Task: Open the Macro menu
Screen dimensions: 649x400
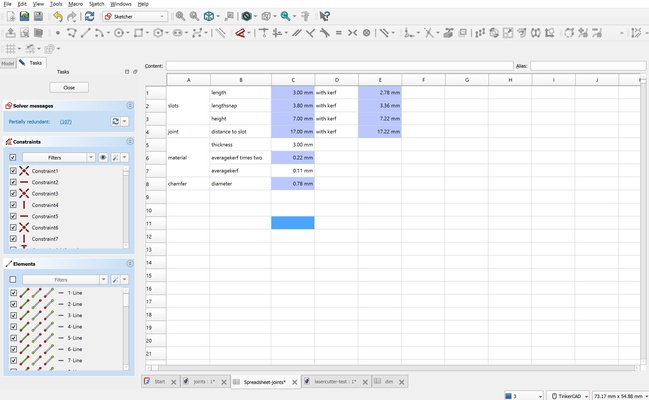Action: (x=75, y=4)
